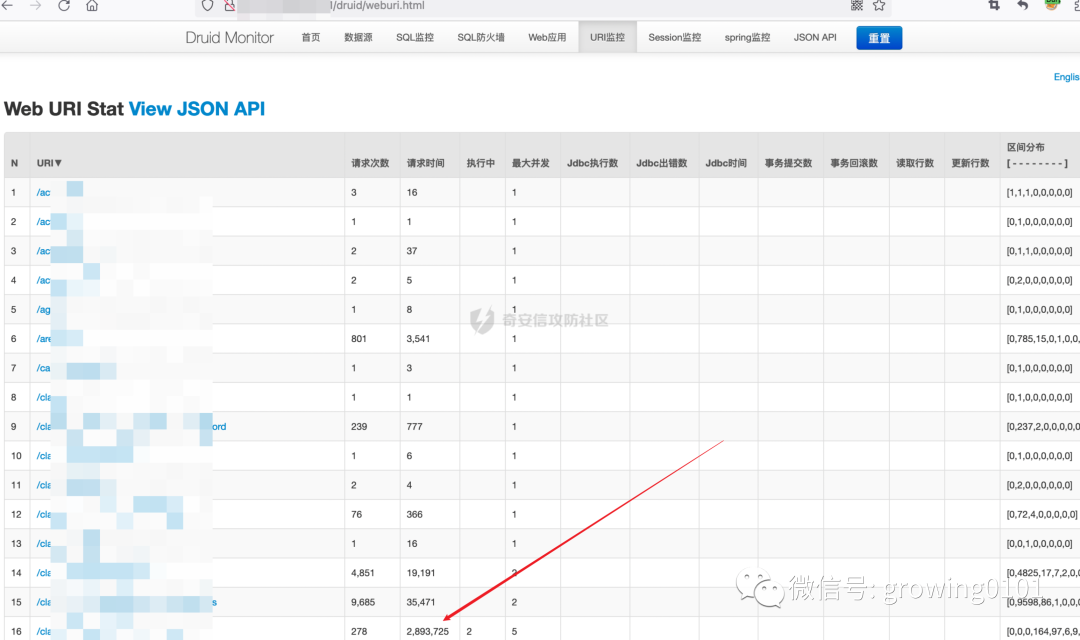Click request count value 4,851
The width and height of the screenshot is (1080, 640).
(363, 573)
